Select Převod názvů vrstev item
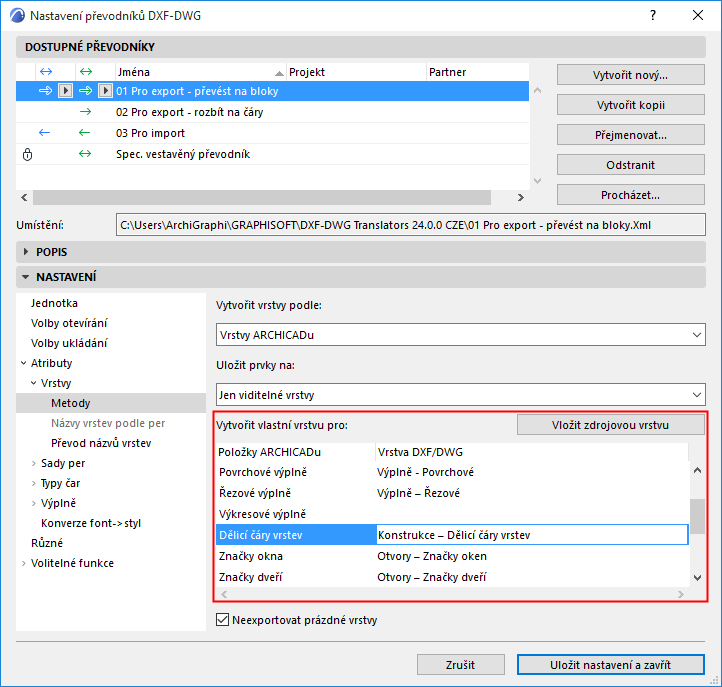This screenshot has height=687, width=722. 101,443
